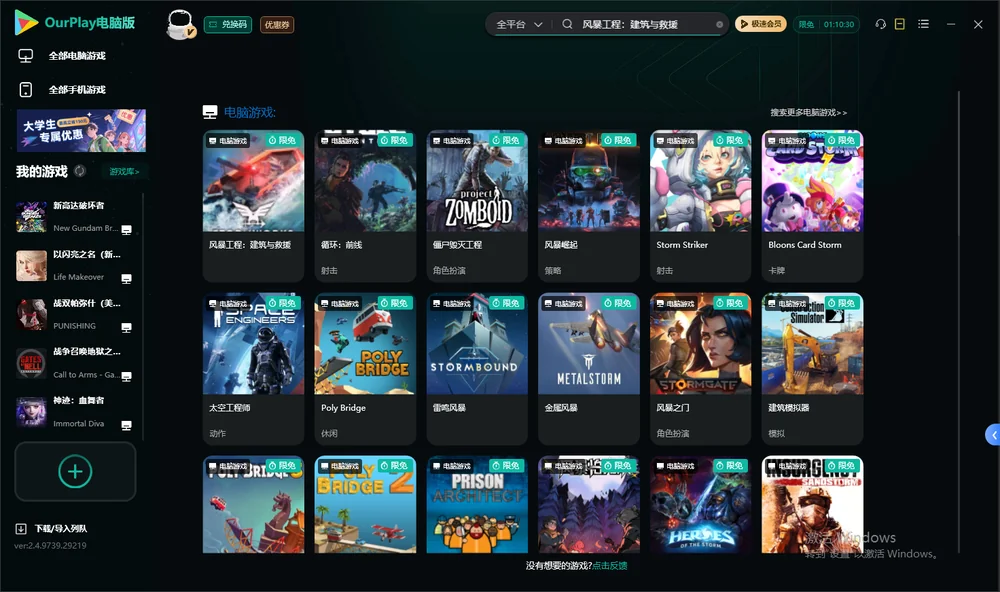Click 限免 badge on Poly Bridge card
Image resolution: width=1000 pixels, height=592 pixels.
pos(394,303)
